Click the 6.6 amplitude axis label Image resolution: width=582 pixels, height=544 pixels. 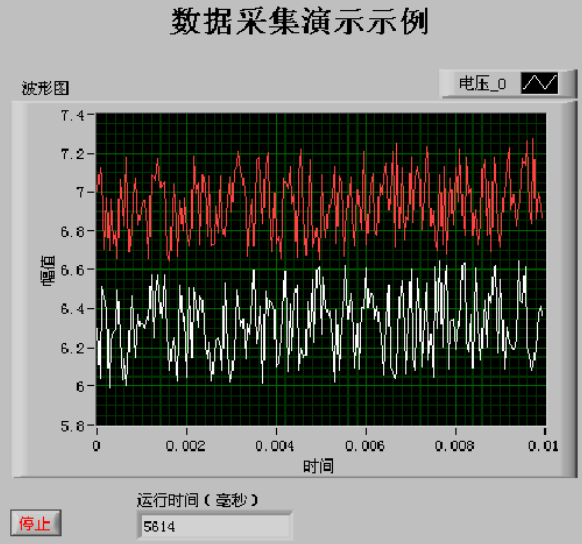coord(73,270)
